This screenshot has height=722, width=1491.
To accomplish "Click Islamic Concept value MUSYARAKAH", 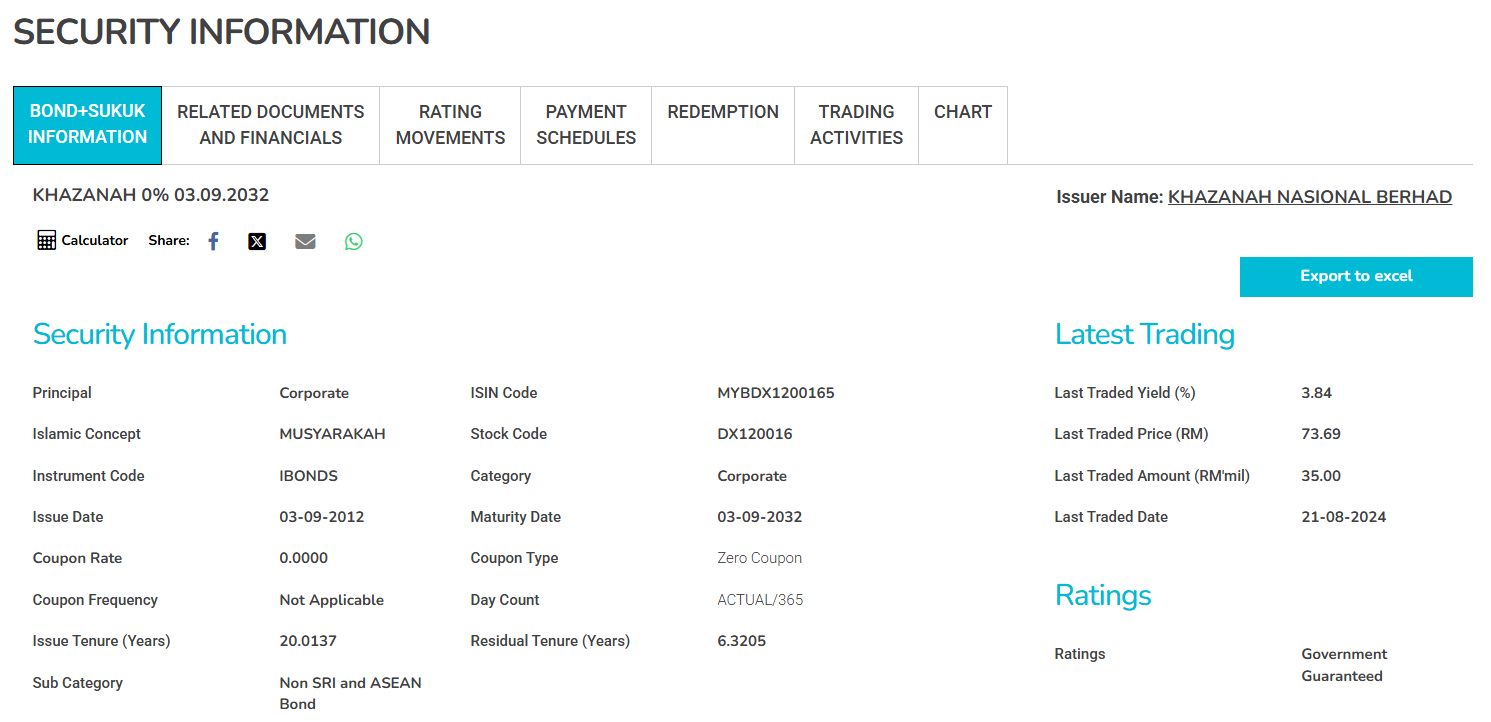I will pyautogui.click(x=332, y=434).
